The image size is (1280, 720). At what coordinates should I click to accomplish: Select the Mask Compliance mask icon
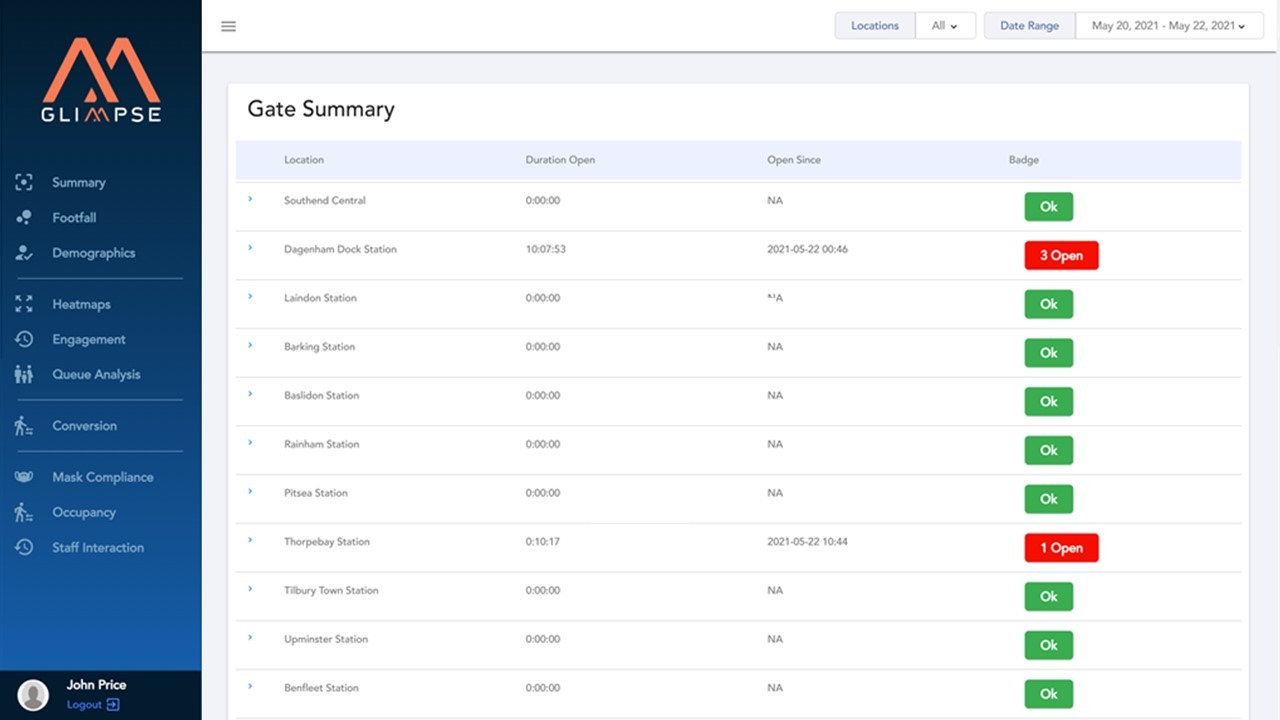coord(23,477)
